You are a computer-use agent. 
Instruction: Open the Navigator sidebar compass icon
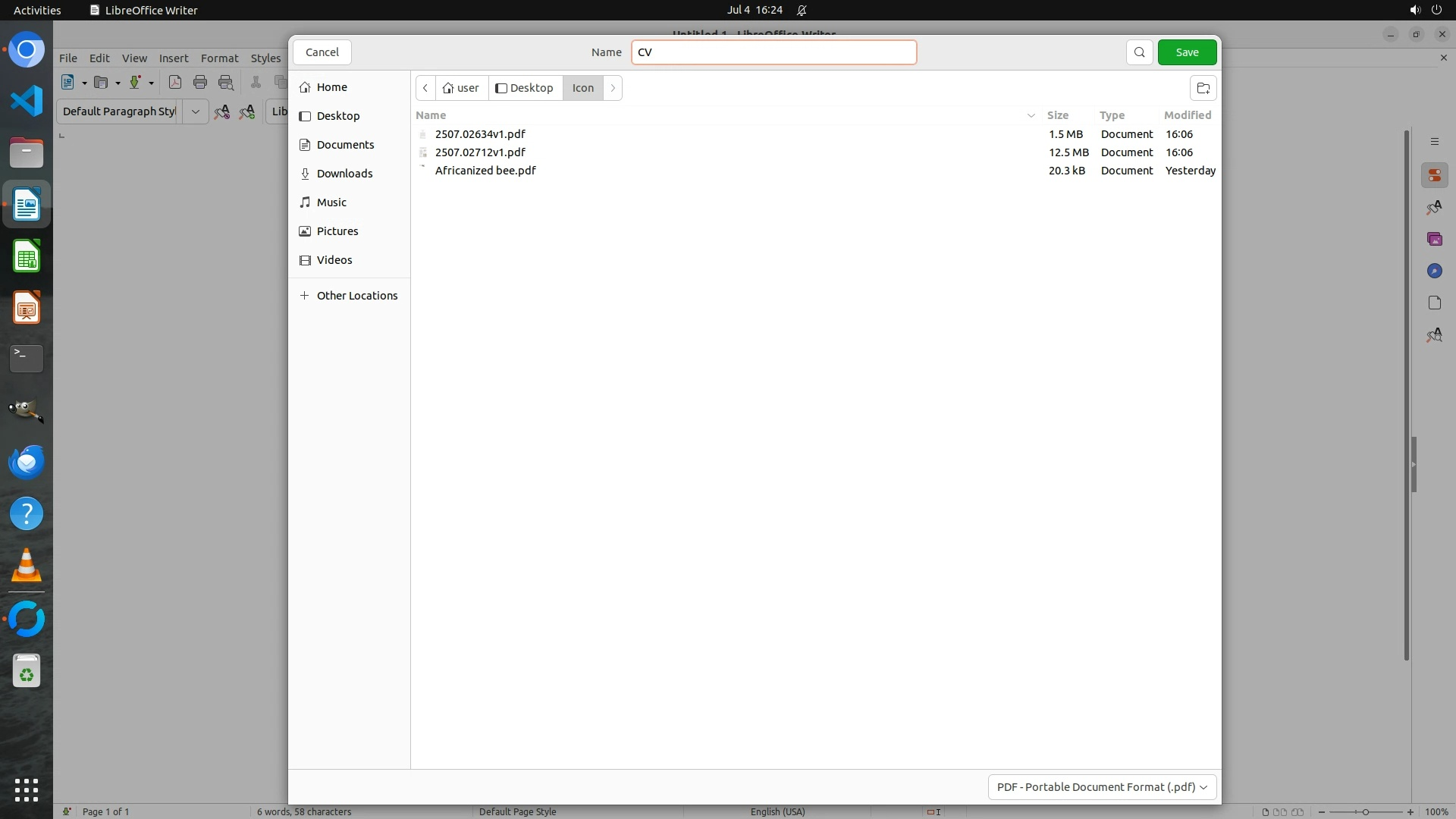click(x=1434, y=271)
